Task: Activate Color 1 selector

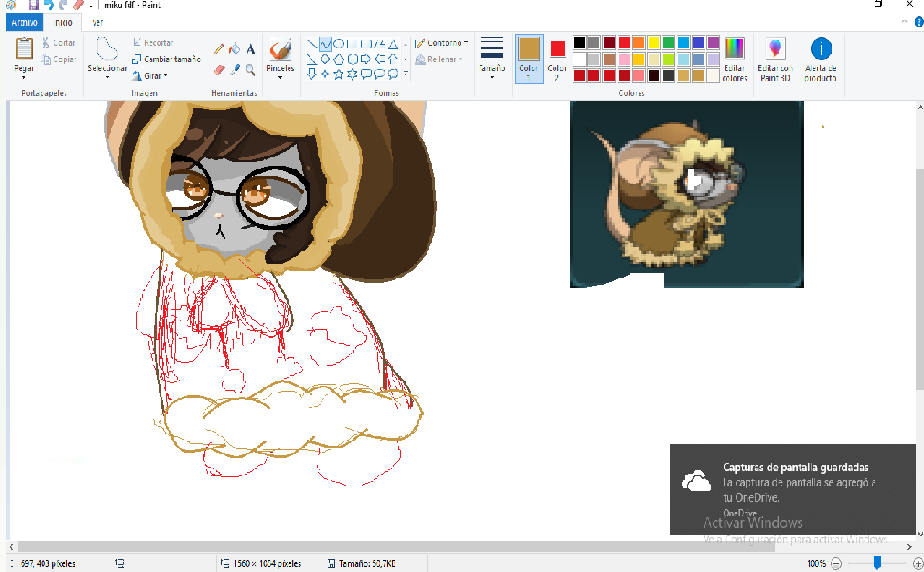Action: click(x=529, y=58)
